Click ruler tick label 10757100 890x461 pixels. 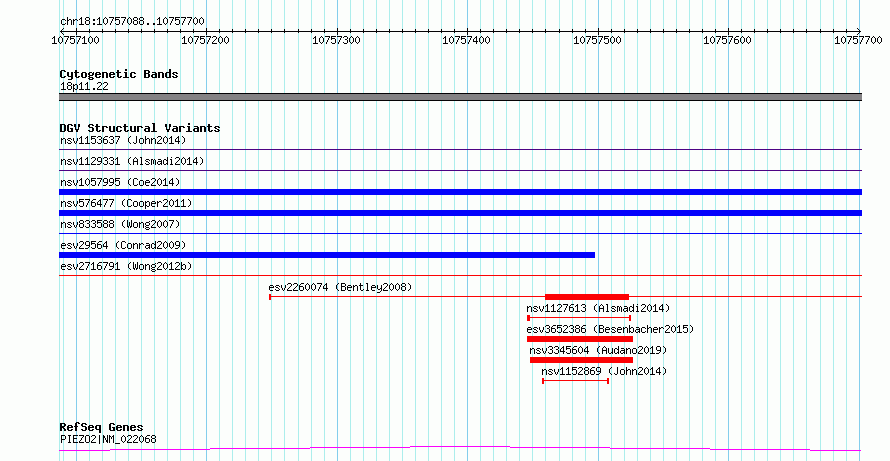(75, 40)
